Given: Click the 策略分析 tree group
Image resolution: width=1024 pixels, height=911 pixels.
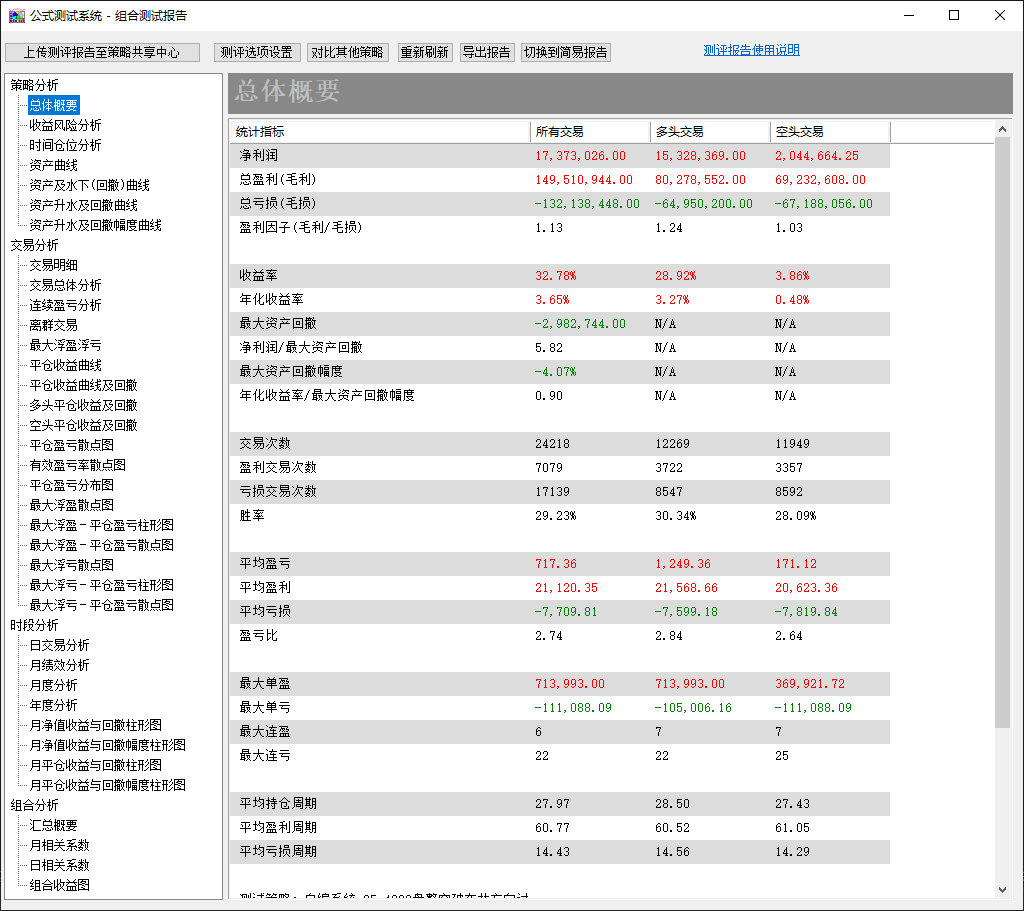Looking at the screenshot, I should tap(35, 85).
